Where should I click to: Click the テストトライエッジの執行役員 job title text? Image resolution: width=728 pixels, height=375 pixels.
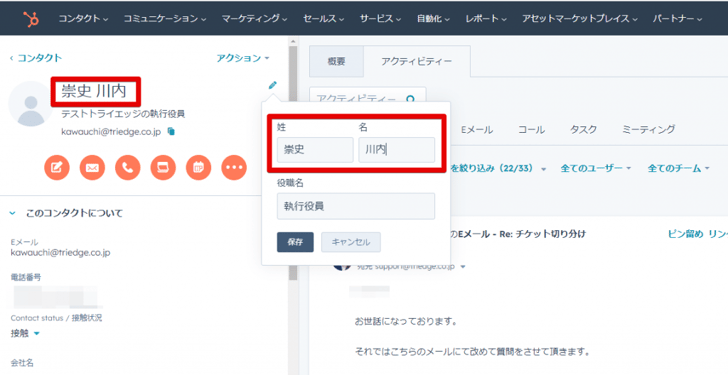[x=123, y=114]
